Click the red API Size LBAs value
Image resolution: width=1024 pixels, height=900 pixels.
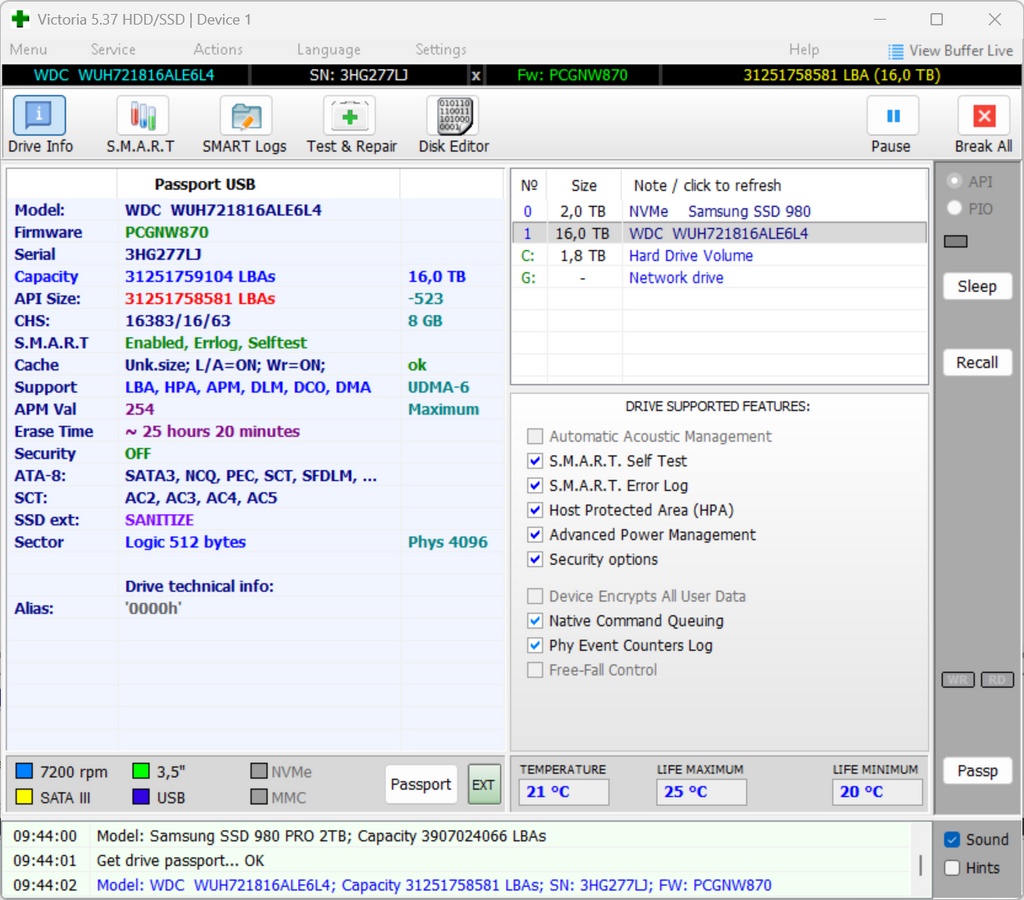click(200, 299)
